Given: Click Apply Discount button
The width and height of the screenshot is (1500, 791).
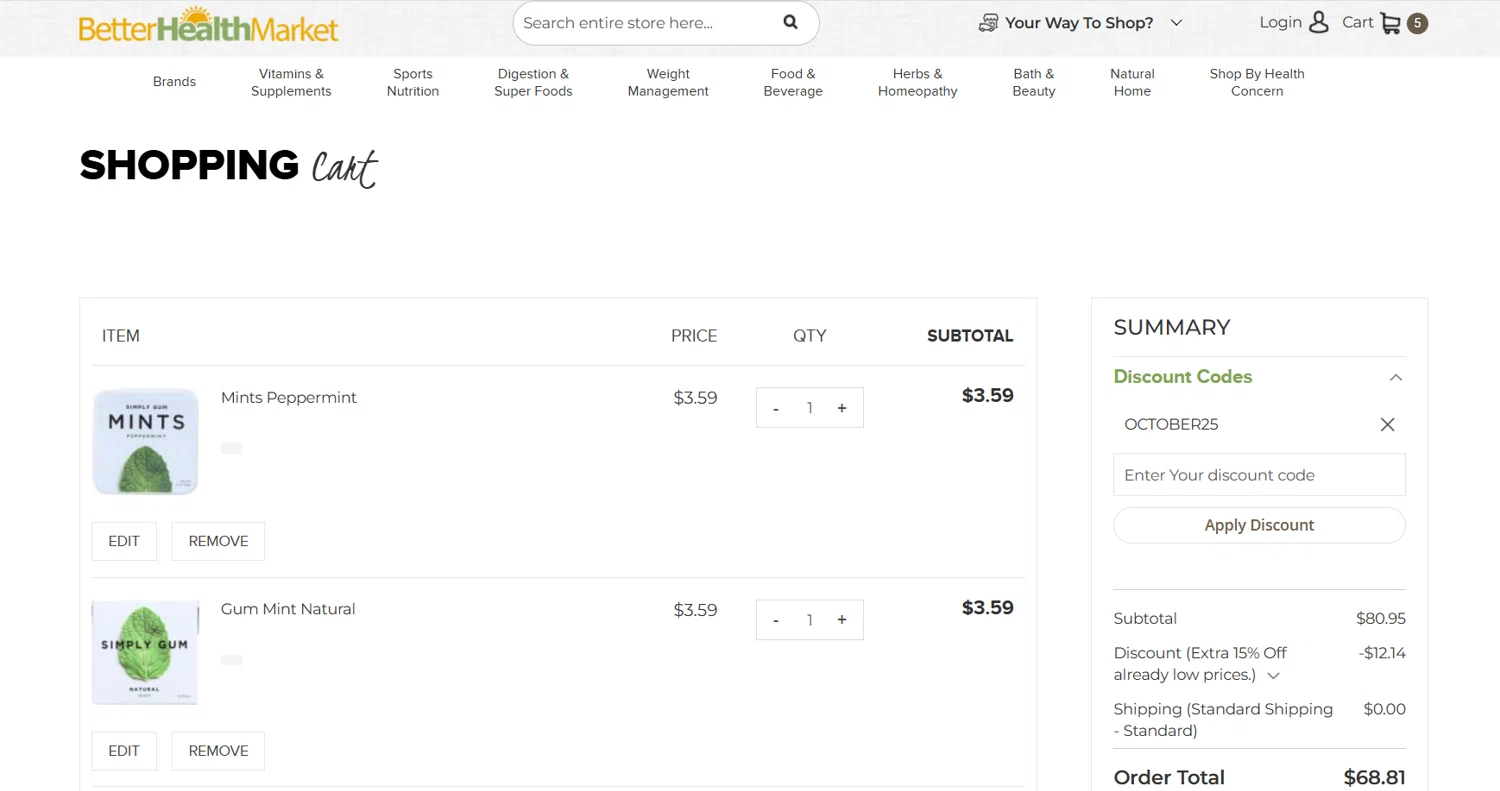Looking at the screenshot, I should click(1259, 525).
